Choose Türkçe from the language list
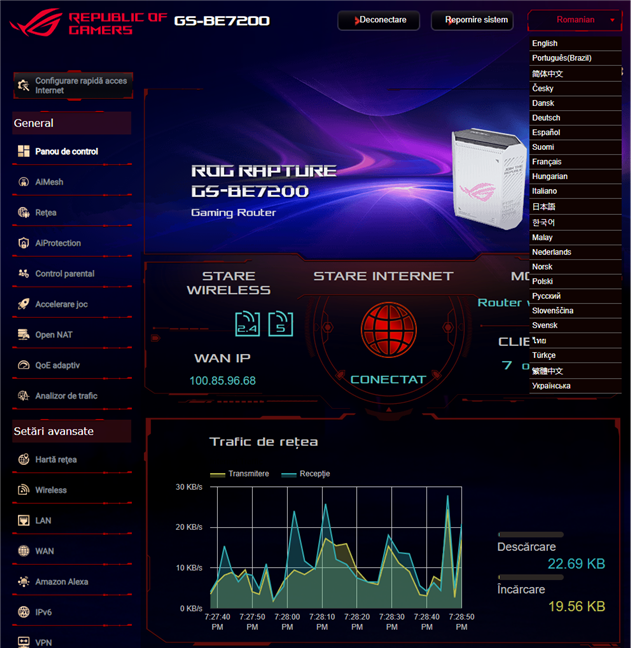The image size is (631, 648). [575, 355]
